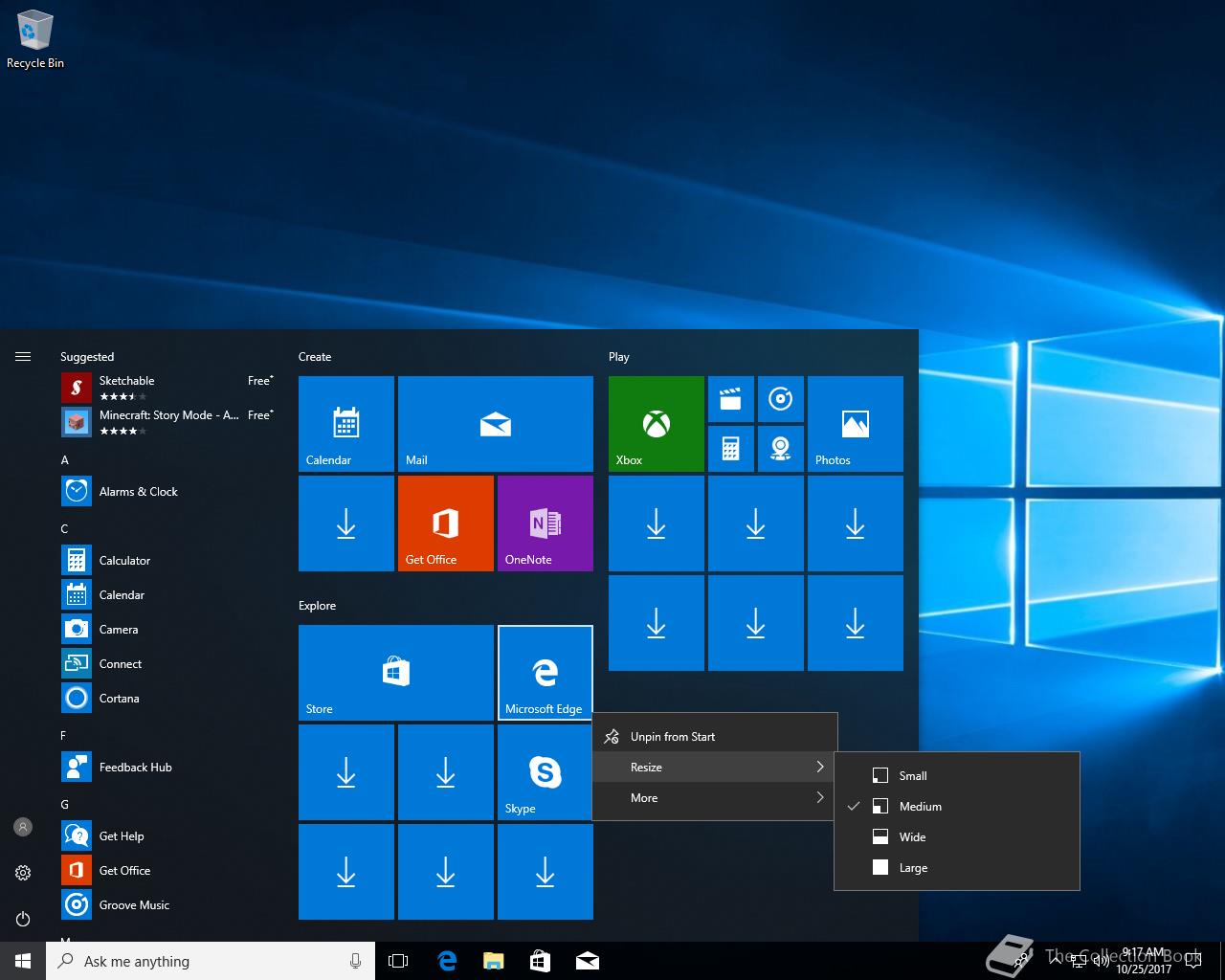This screenshot has width=1225, height=980.
Task: Expand the Start menu hamburger button
Action: click(23, 357)
